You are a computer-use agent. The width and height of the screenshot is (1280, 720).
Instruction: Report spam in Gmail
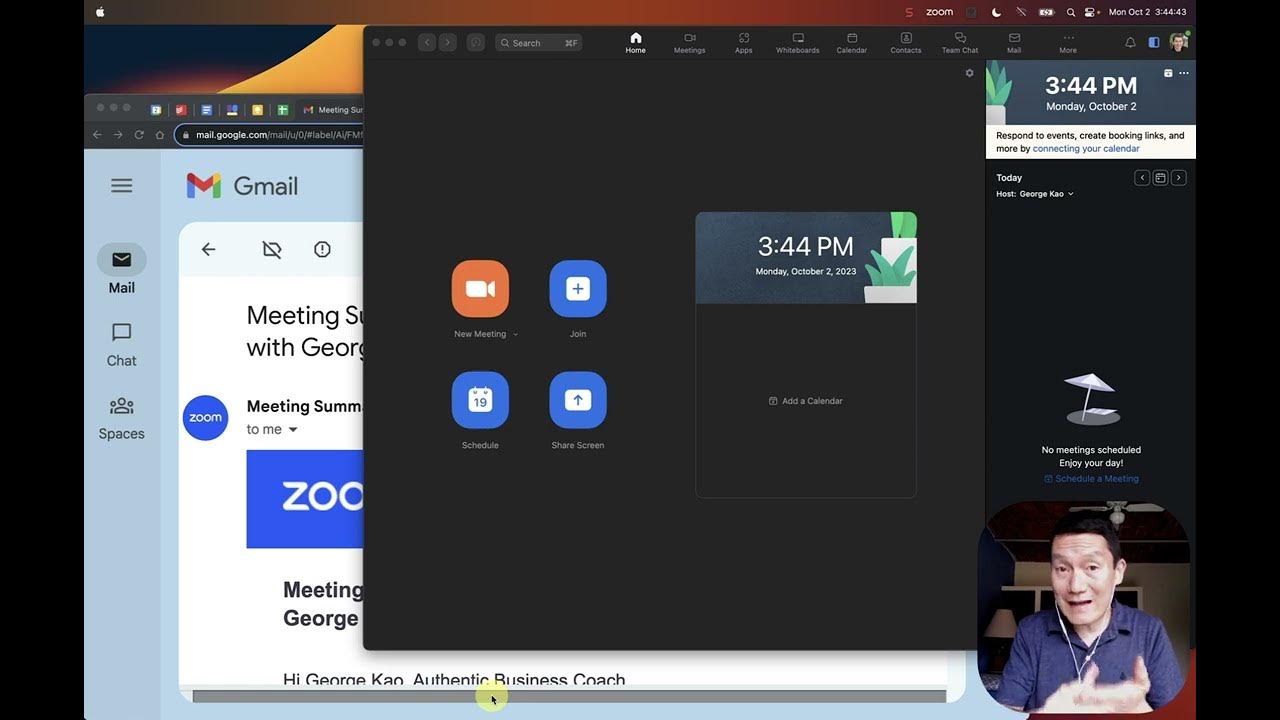pyautogui.click(x=322, y=250)
